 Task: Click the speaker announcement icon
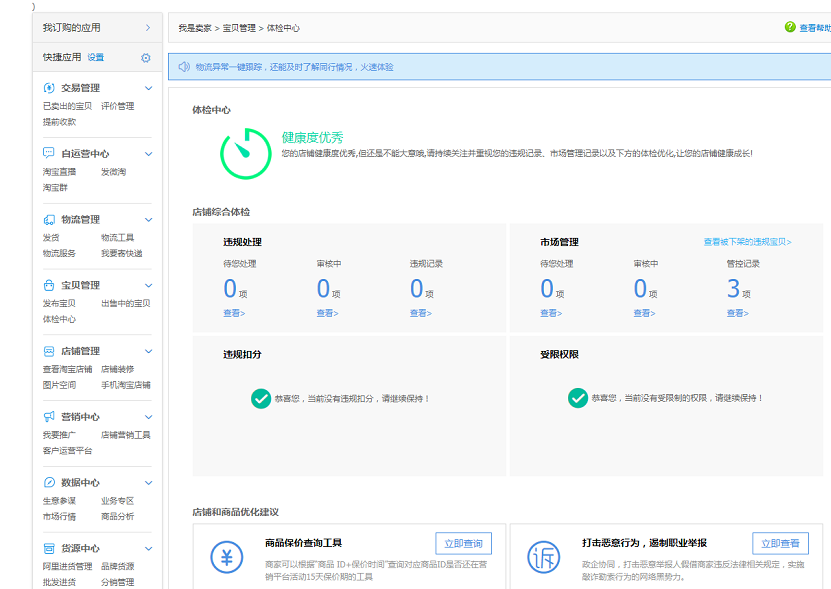pos(184,67)
